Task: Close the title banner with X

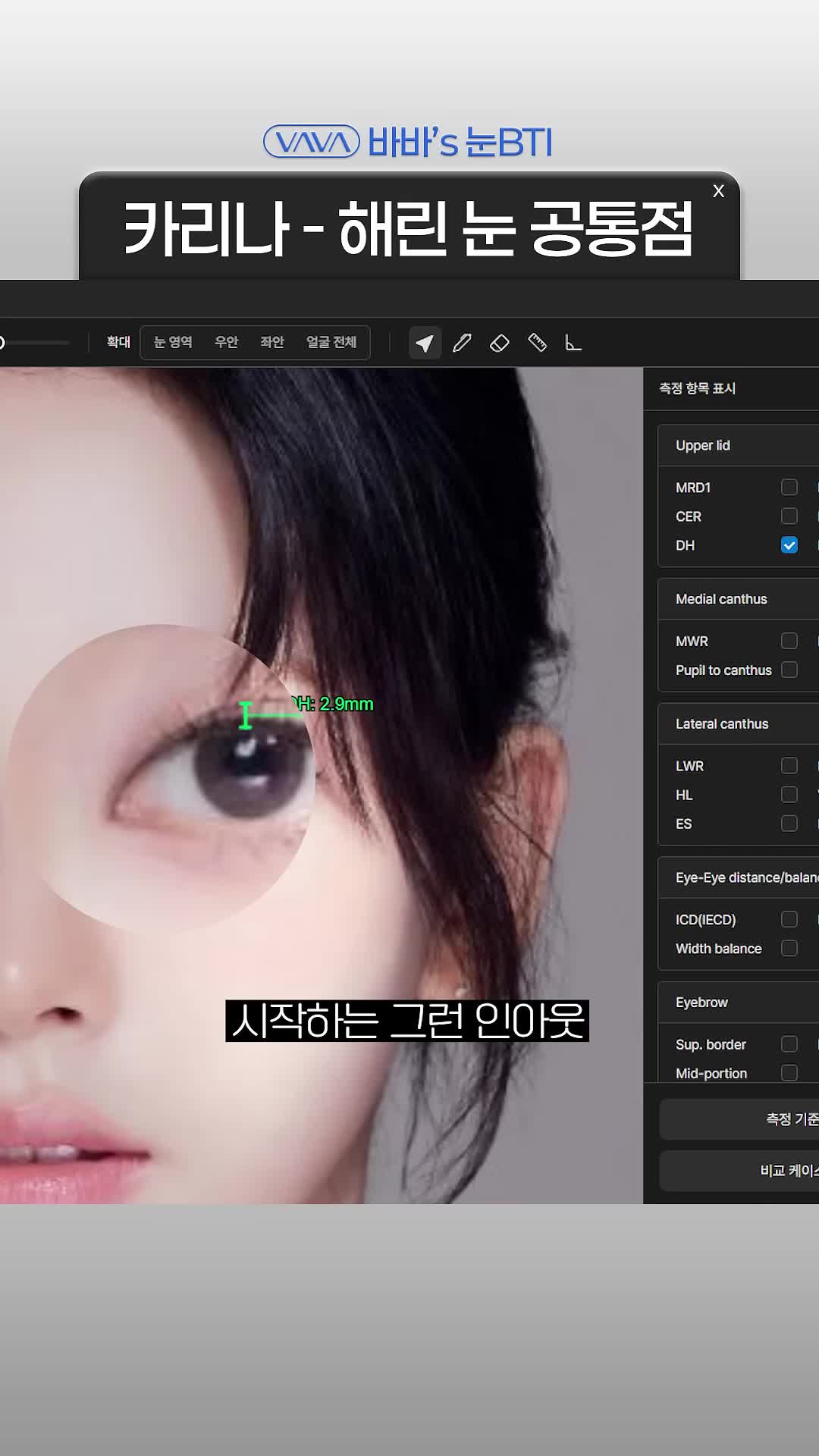Action: point(718,191)
